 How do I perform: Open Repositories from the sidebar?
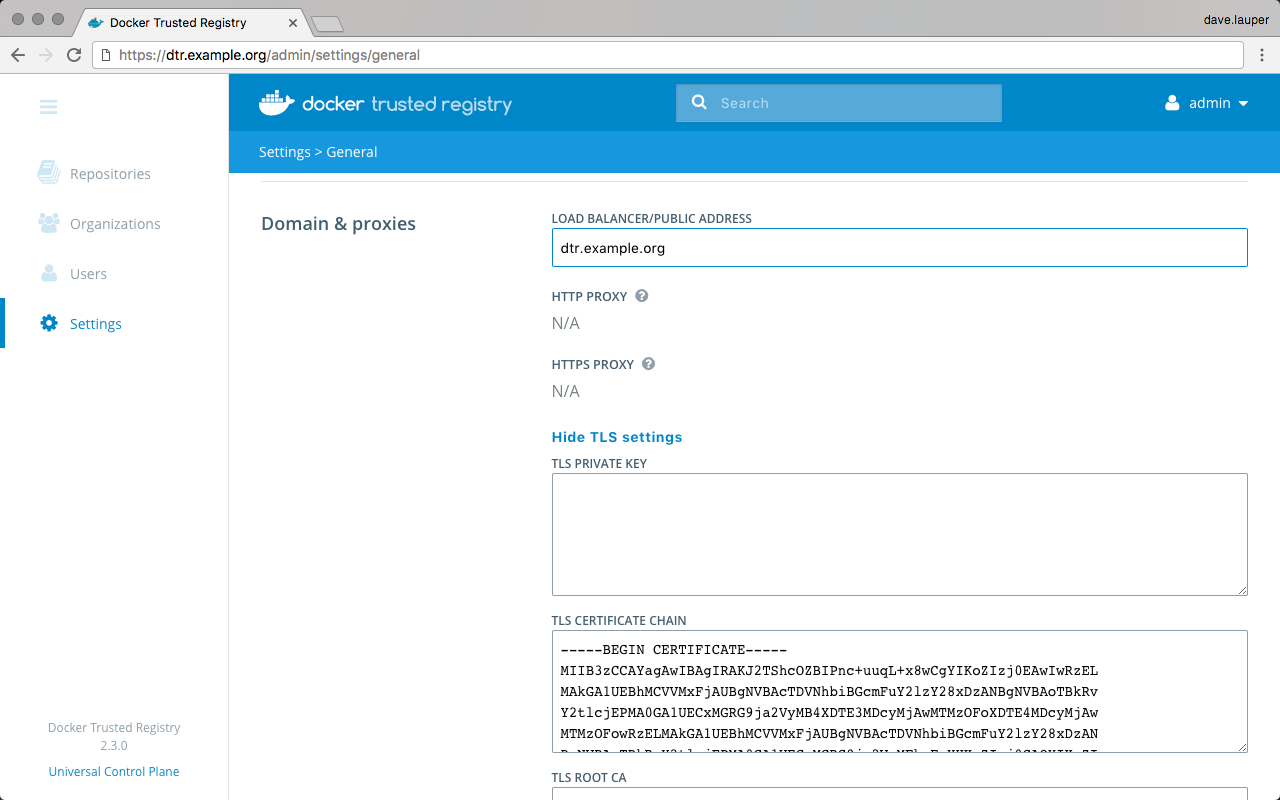110,174
